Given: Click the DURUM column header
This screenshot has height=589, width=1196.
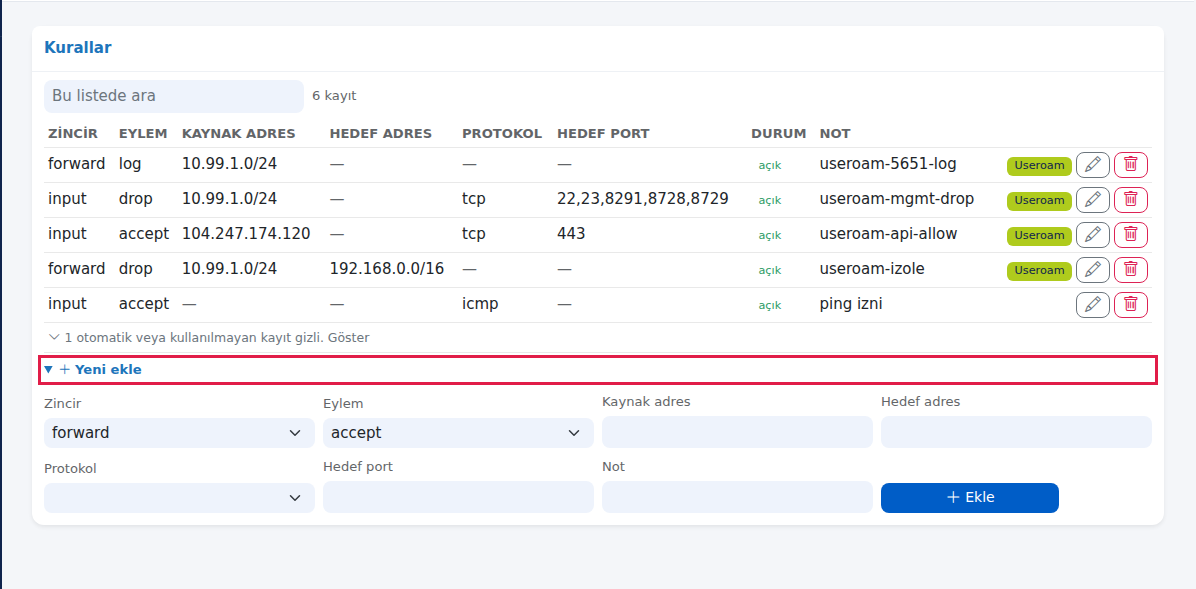Looking at the screenshot, I should coord(779,134).
